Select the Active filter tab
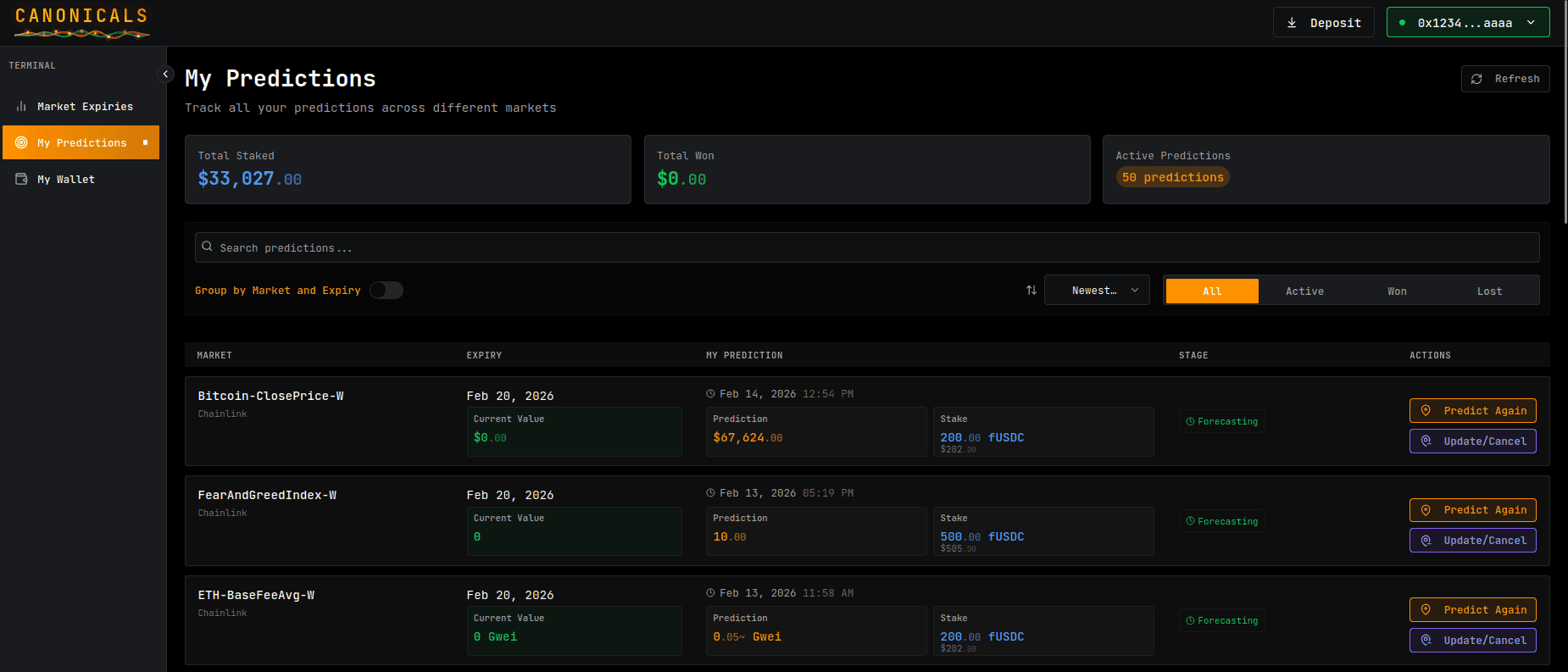This screenshot has height=672, width=1568. [1304, 292]
